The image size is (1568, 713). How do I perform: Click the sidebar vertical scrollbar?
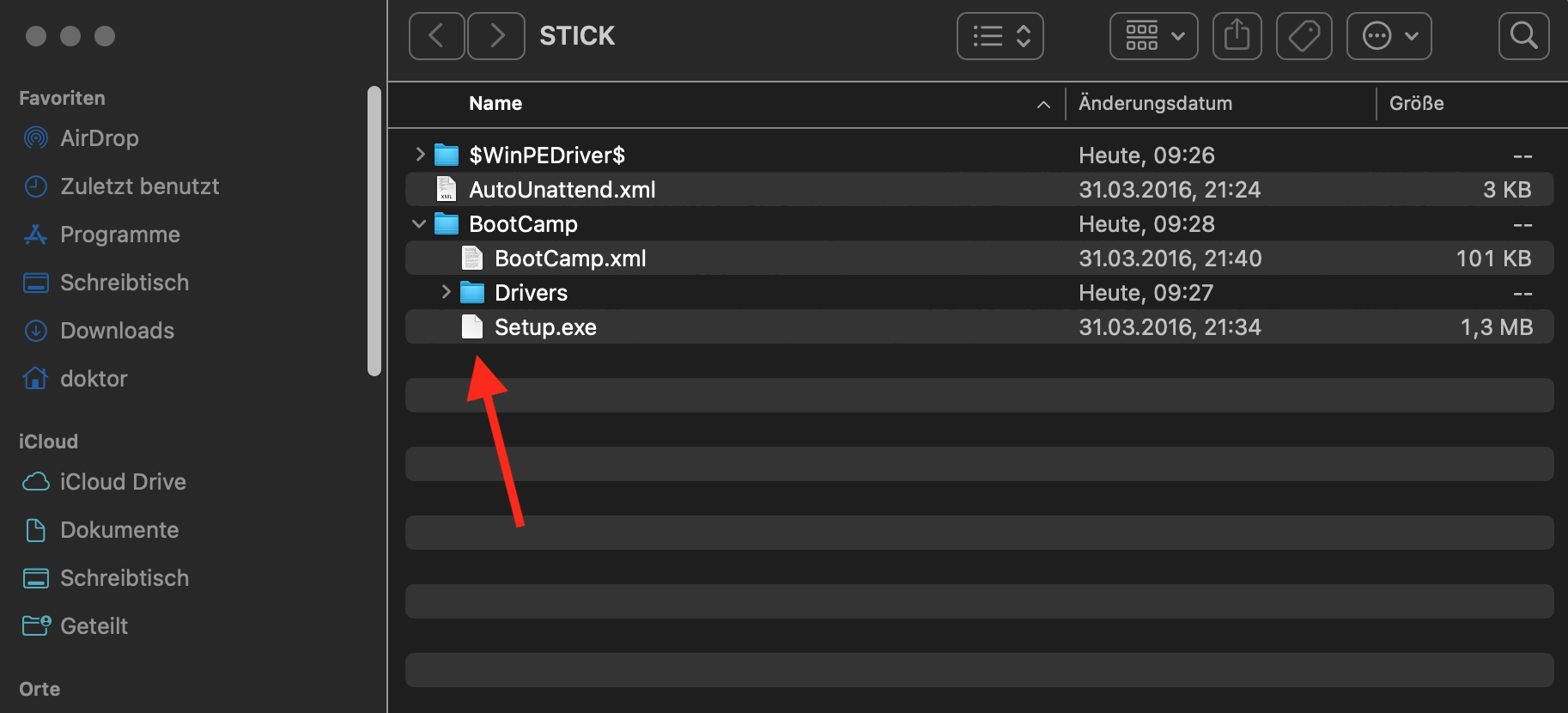[x=374, y=230]
